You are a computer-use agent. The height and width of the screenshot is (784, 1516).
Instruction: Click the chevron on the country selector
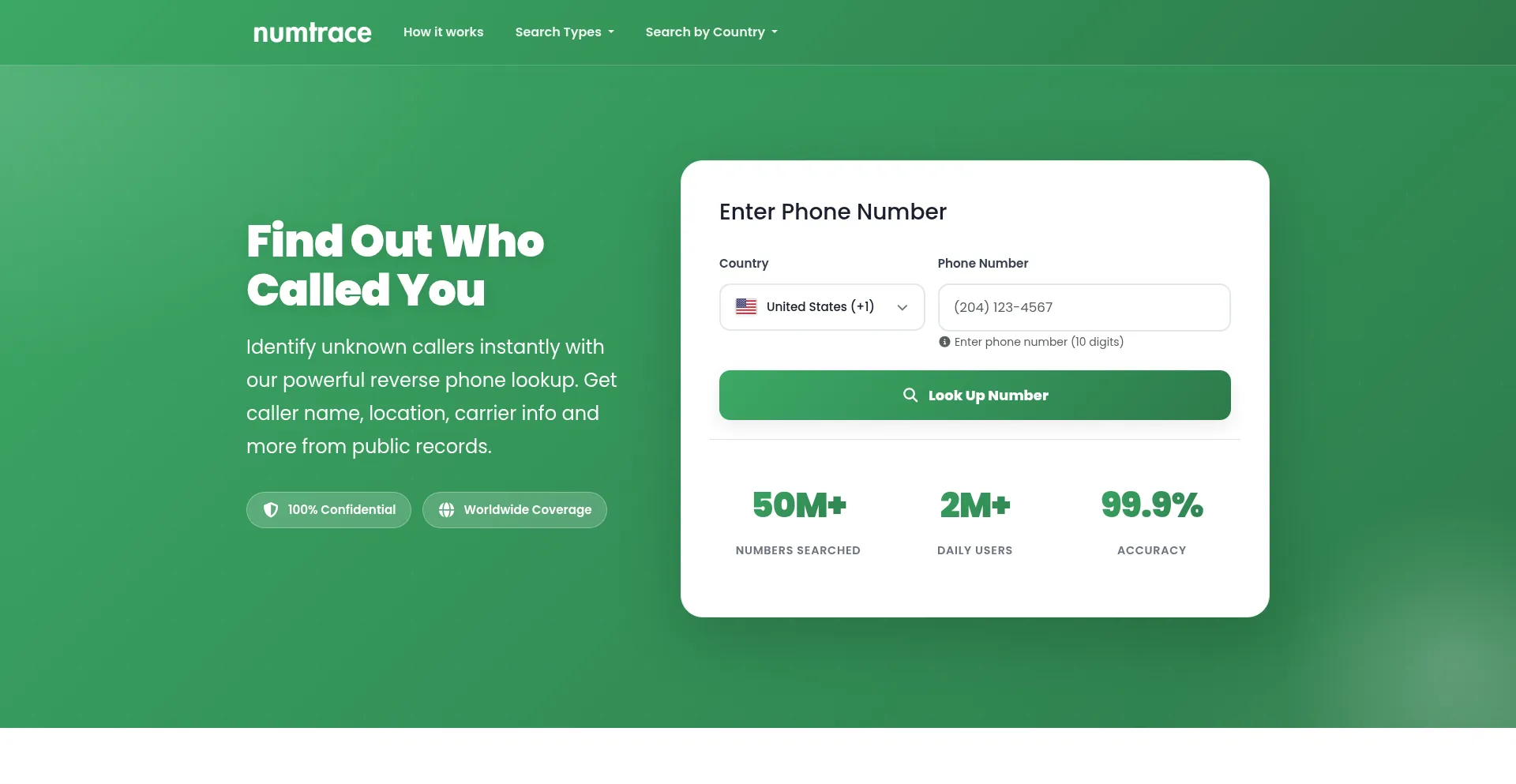902,308
